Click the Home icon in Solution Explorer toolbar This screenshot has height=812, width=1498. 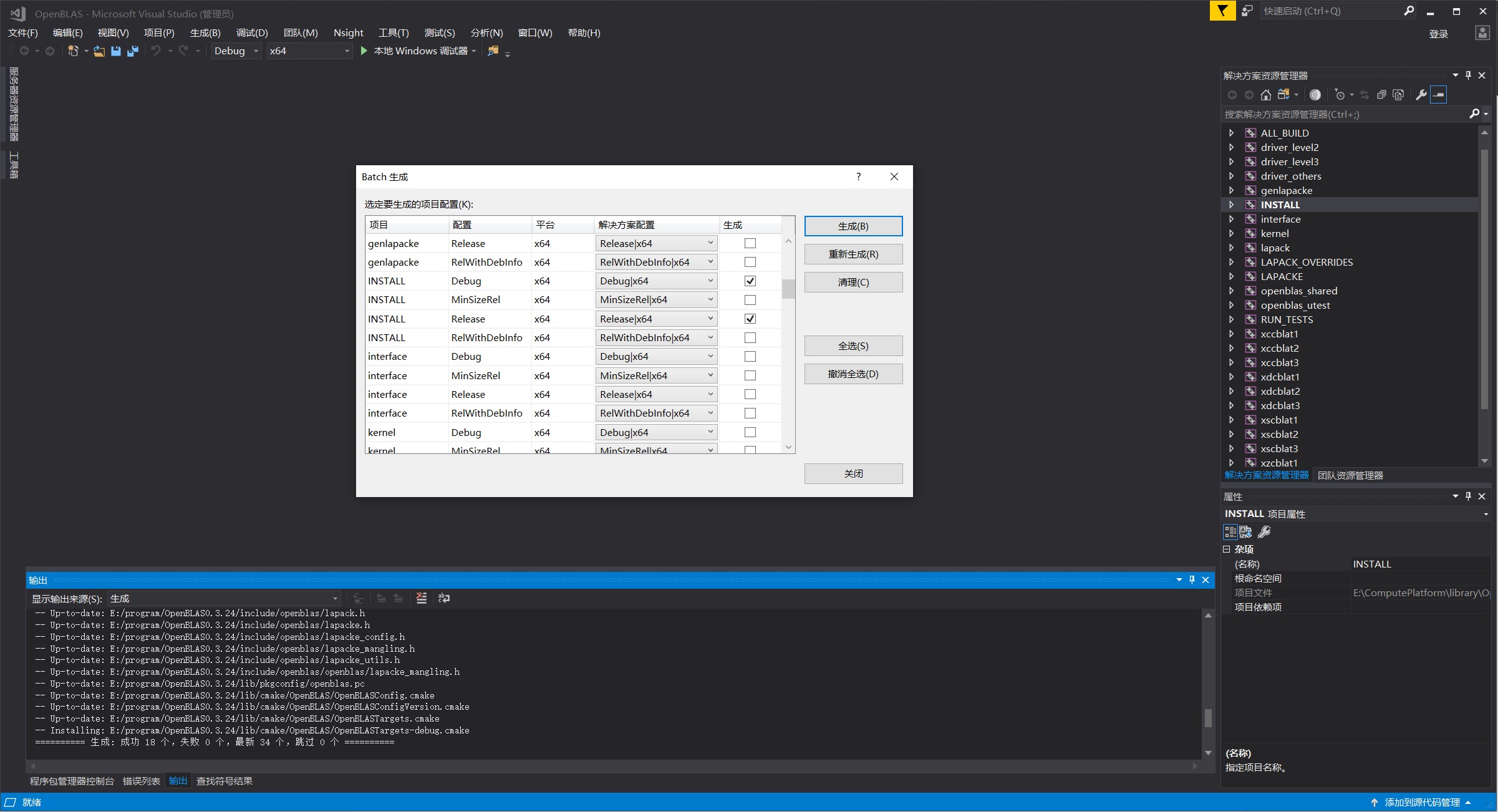(1265, 95)
